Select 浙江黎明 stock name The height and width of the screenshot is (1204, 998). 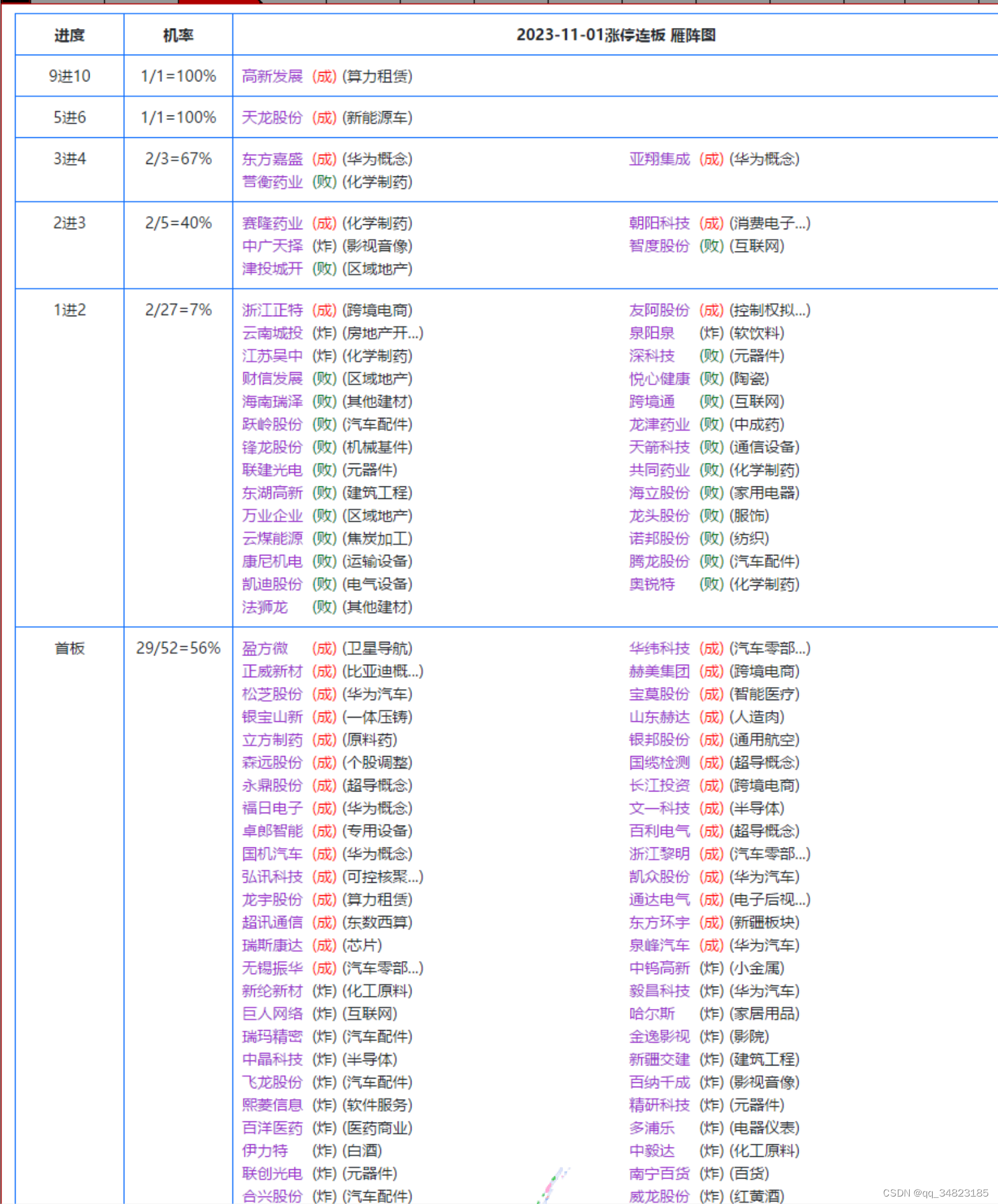pyautogui.click(x=659, y=854)
